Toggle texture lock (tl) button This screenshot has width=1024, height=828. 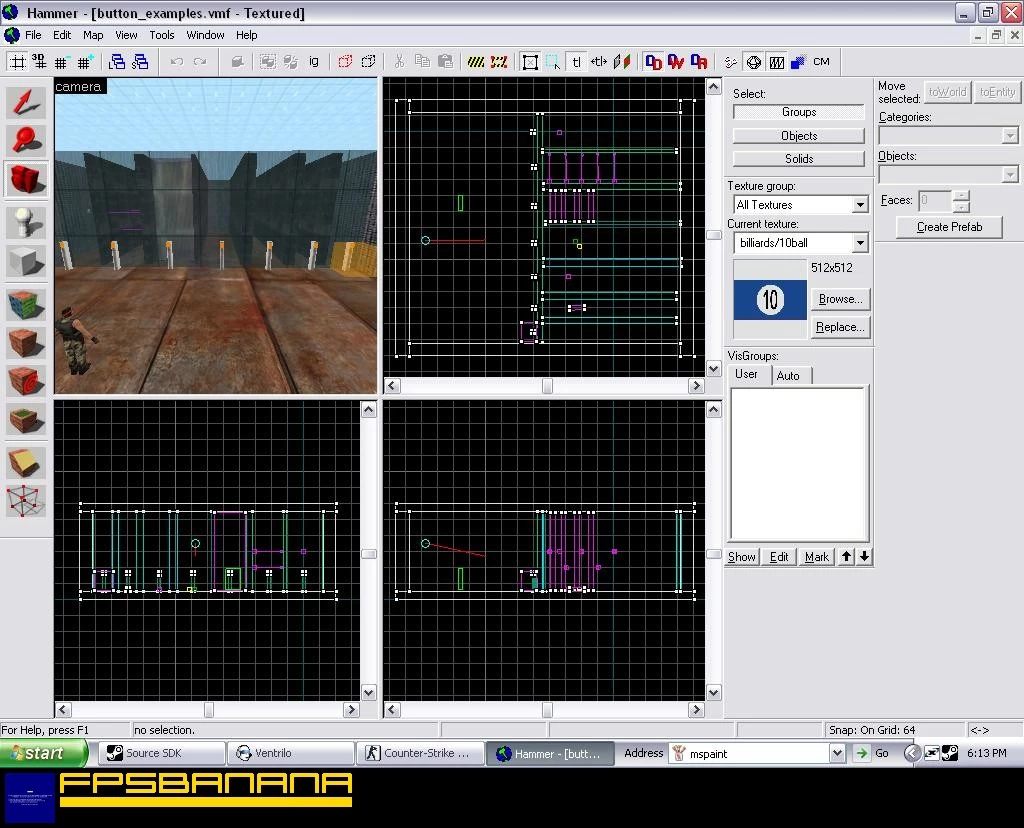coord(576,62)
